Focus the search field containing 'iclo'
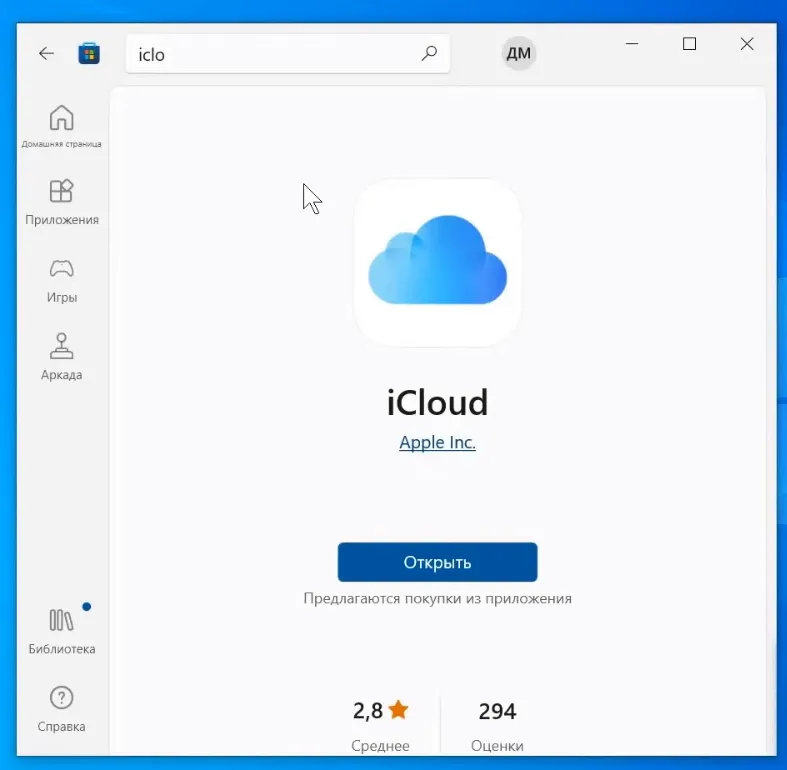The height and width of the screenshot is (770, 787). click(288, 54)
